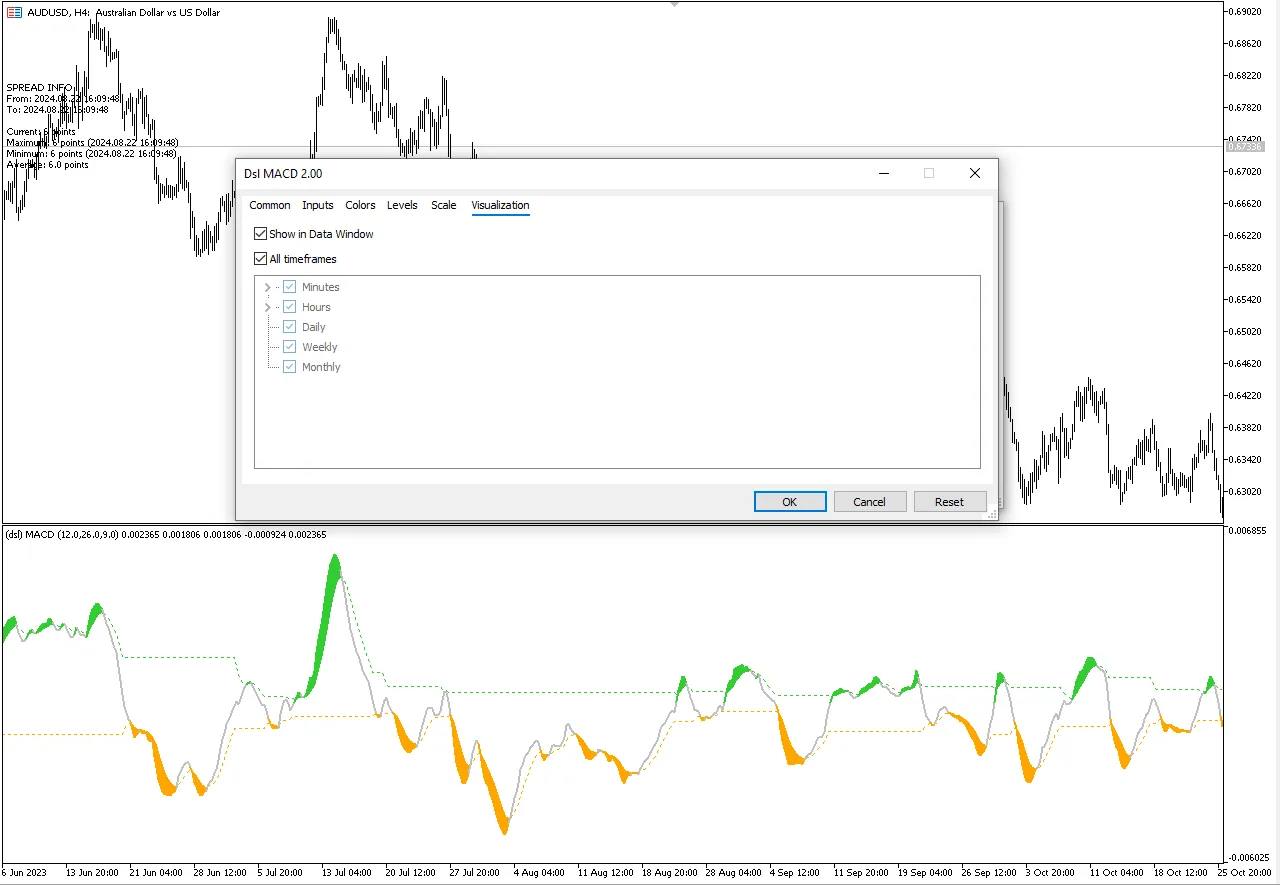Click the AUDUSD chart symbol icon

point(14,13)
